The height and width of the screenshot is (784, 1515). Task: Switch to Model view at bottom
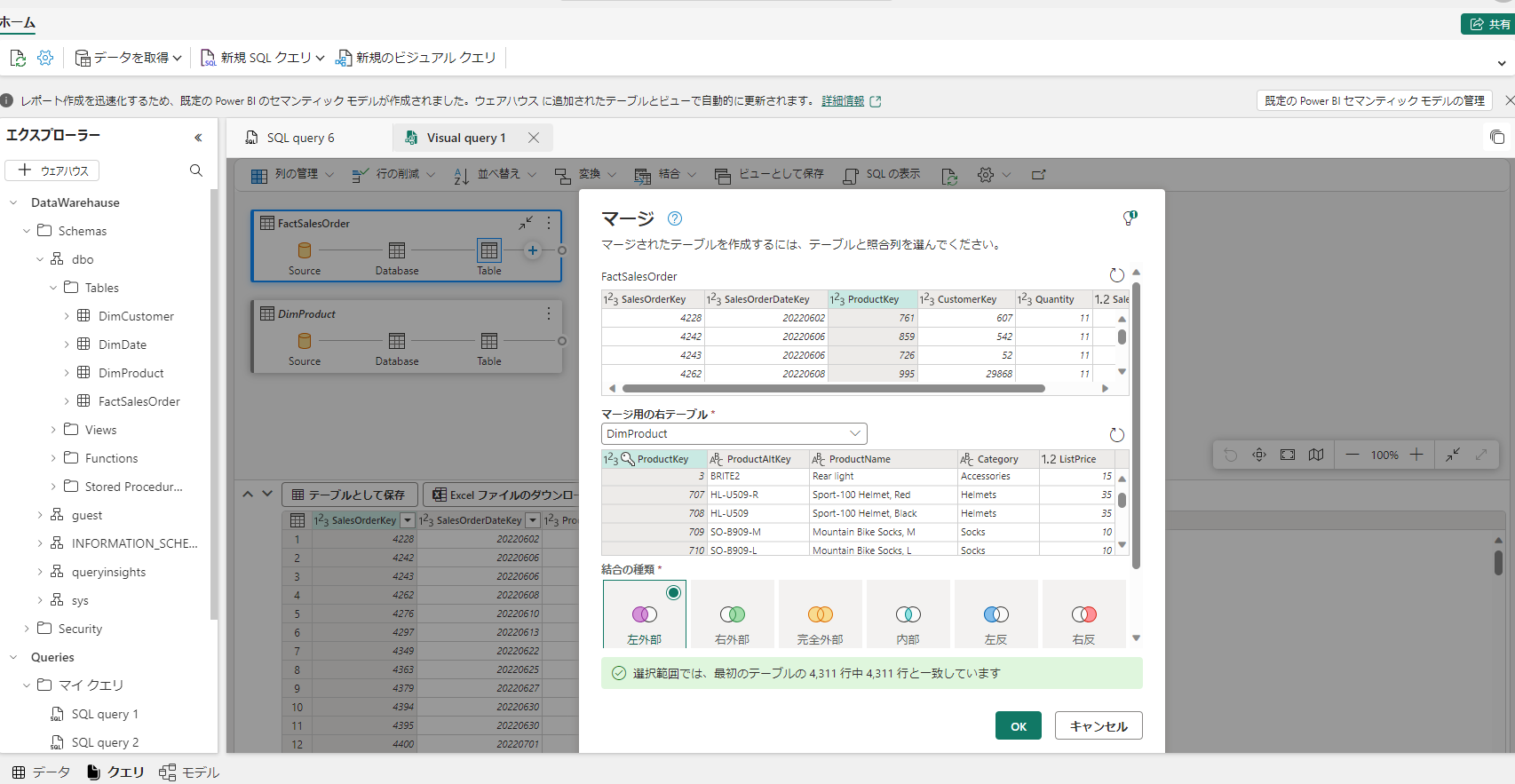(x=189, y=772)
